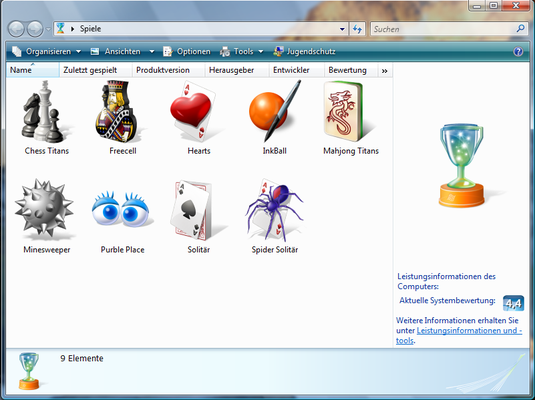Viewport: 535px width, 400px height.
Task: Open the Spider Solitär spider icon
Action: (x=274, y=210)
